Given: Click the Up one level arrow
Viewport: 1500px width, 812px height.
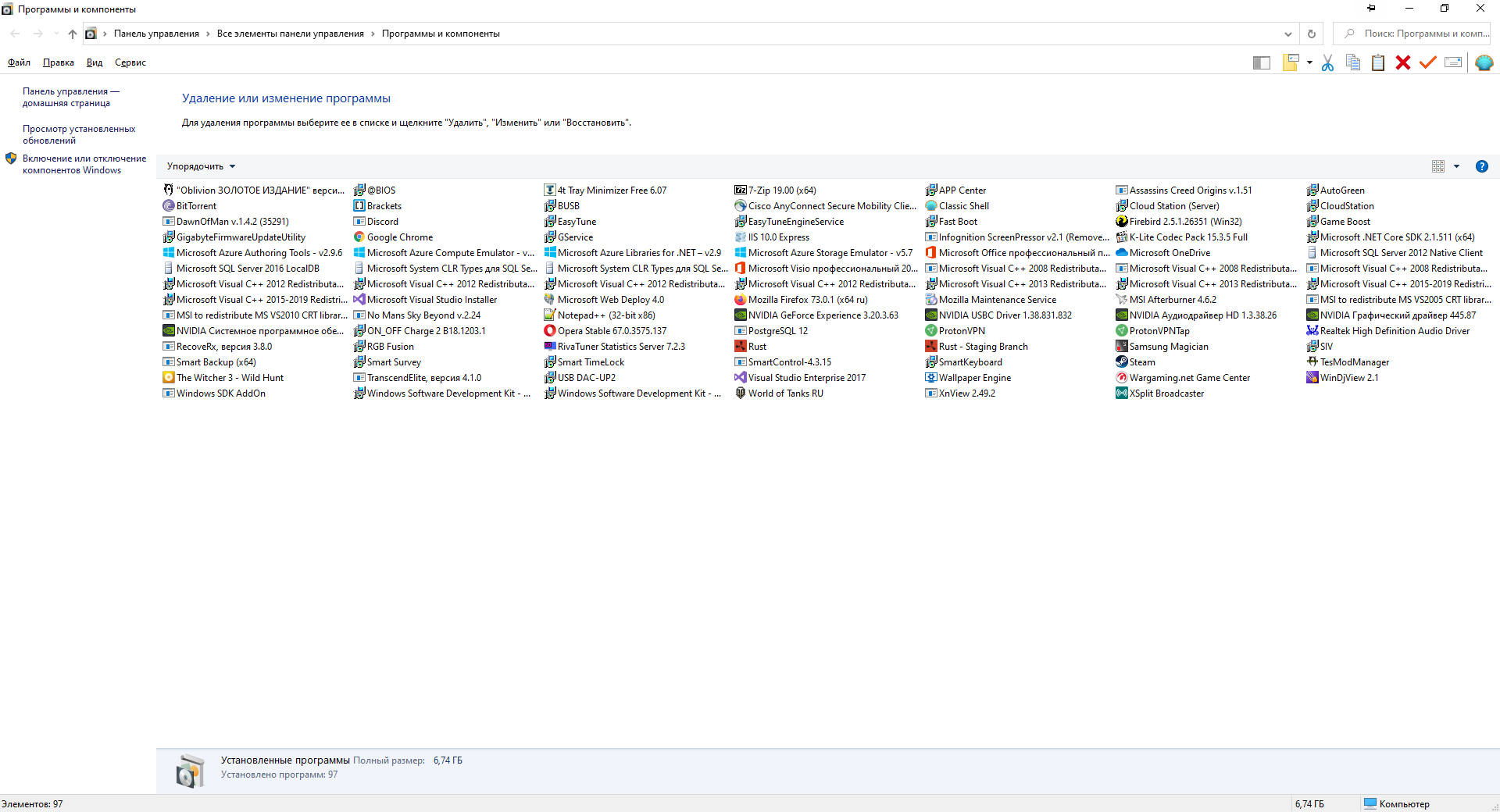Looking at the screenshot, I should point(73,34).
